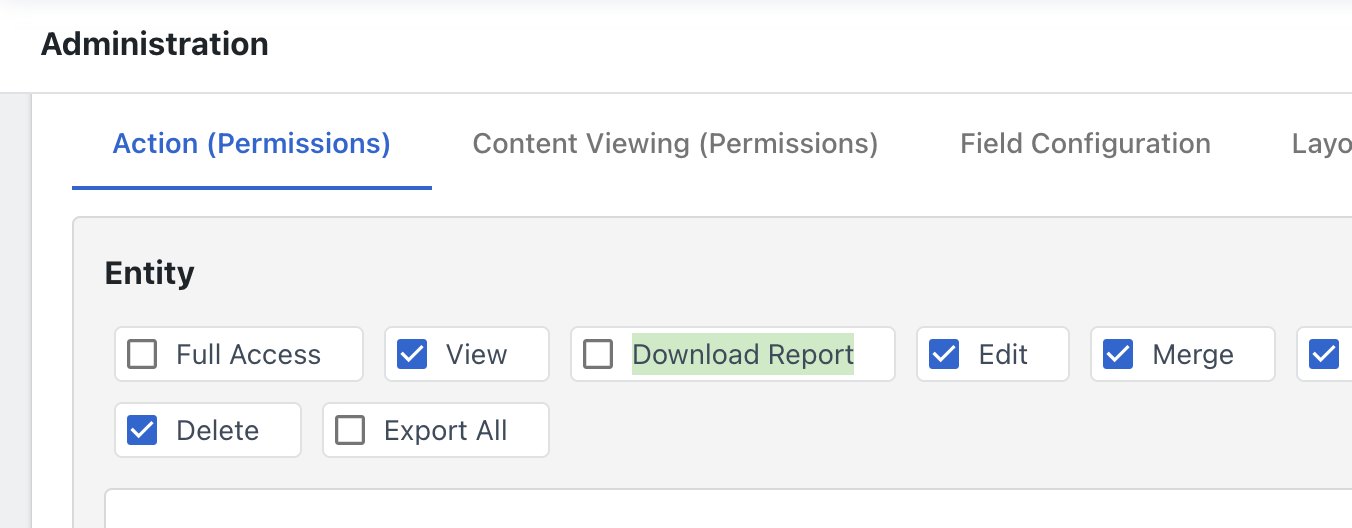Click the gray left sidebar strip

15,310
